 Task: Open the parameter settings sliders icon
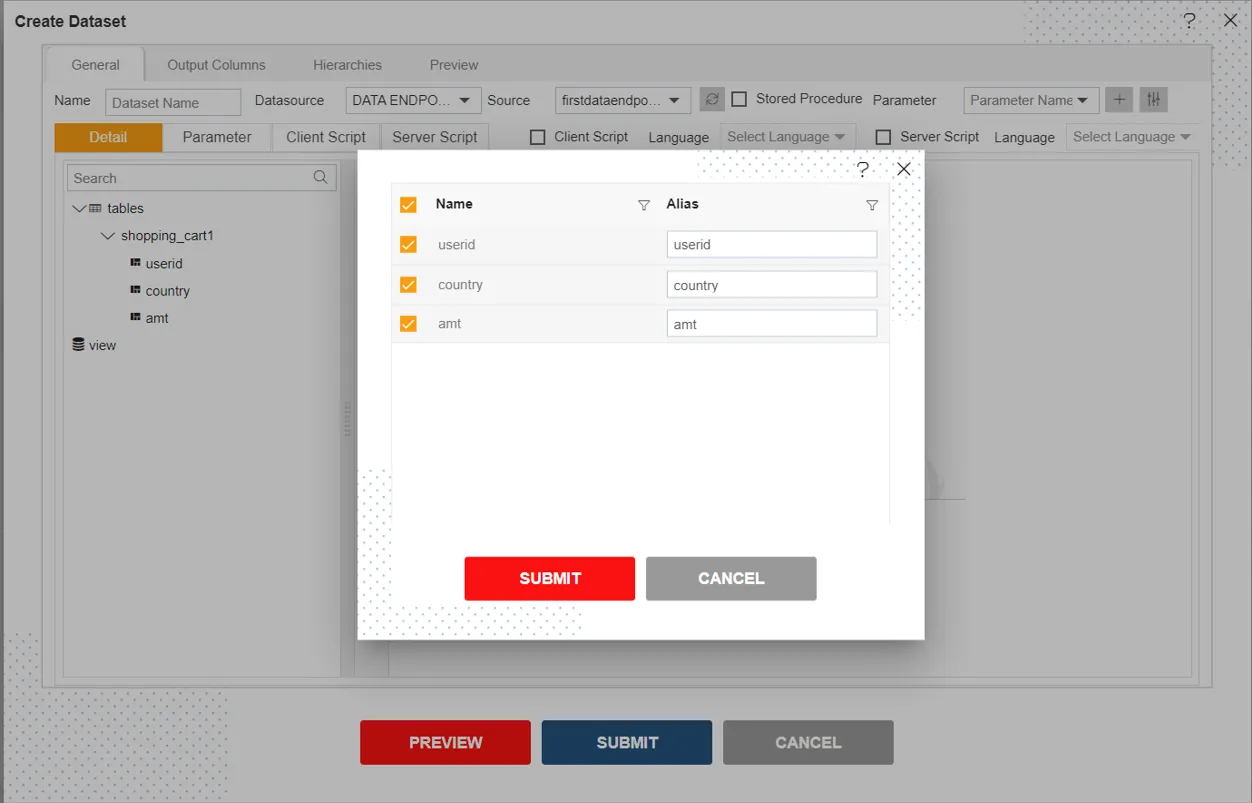click(x=1154, y=99)
